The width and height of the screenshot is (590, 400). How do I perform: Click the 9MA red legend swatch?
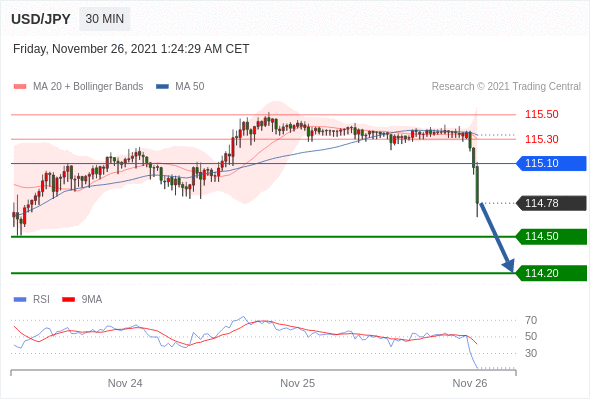point(68,300)
